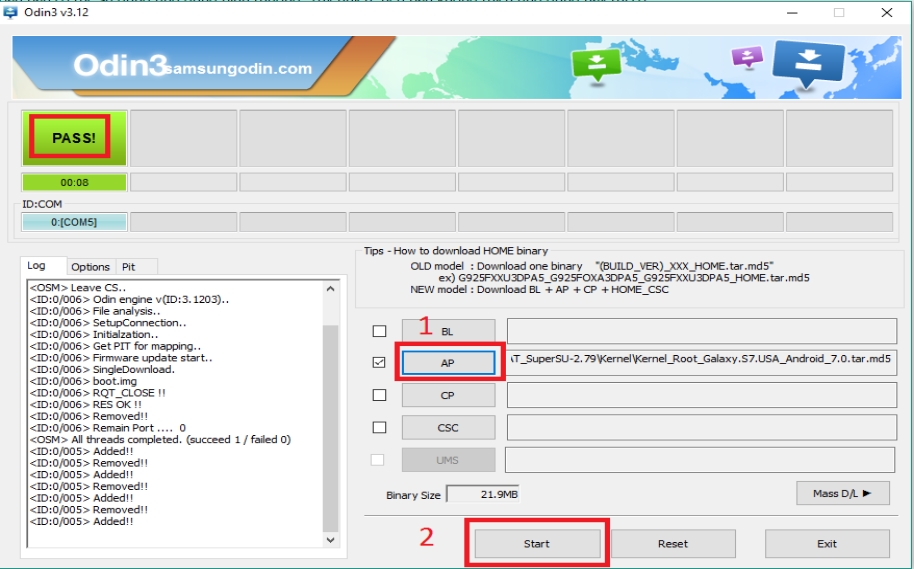
Task: Click the blue download icon in banner
Action: [x=808, y=63]
